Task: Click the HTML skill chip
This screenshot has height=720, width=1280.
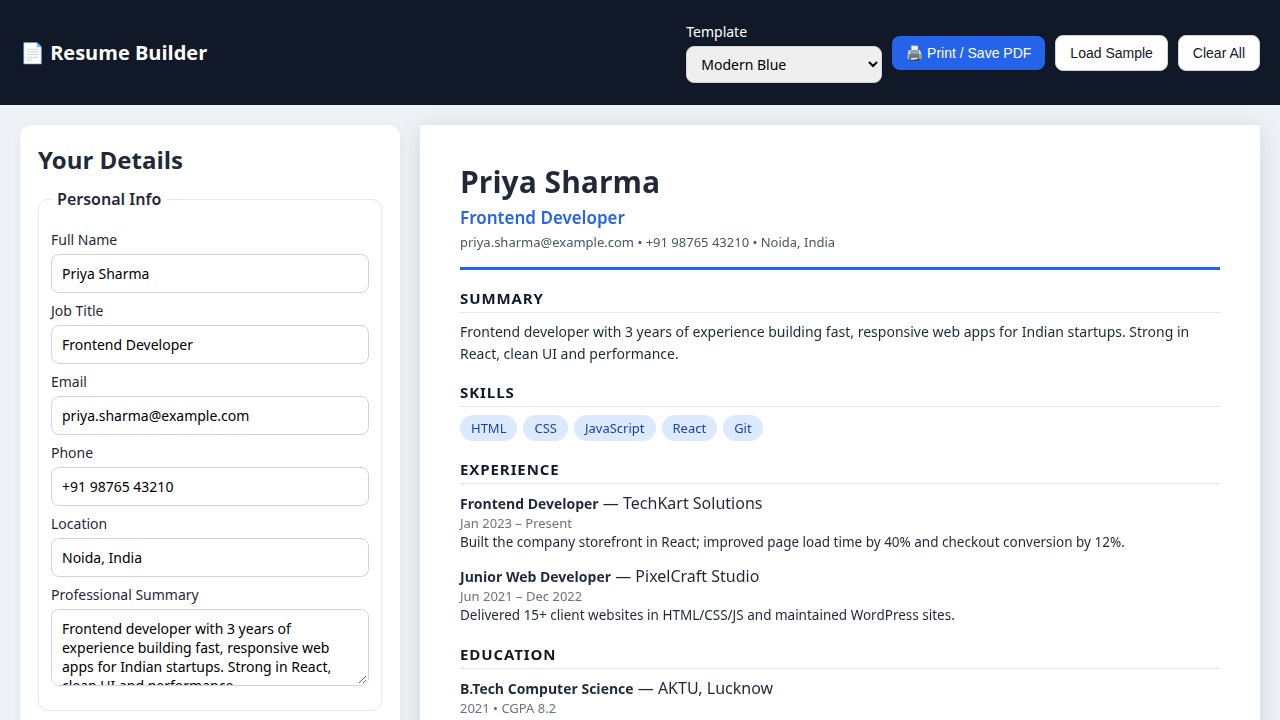Action: tap(489, 428)
